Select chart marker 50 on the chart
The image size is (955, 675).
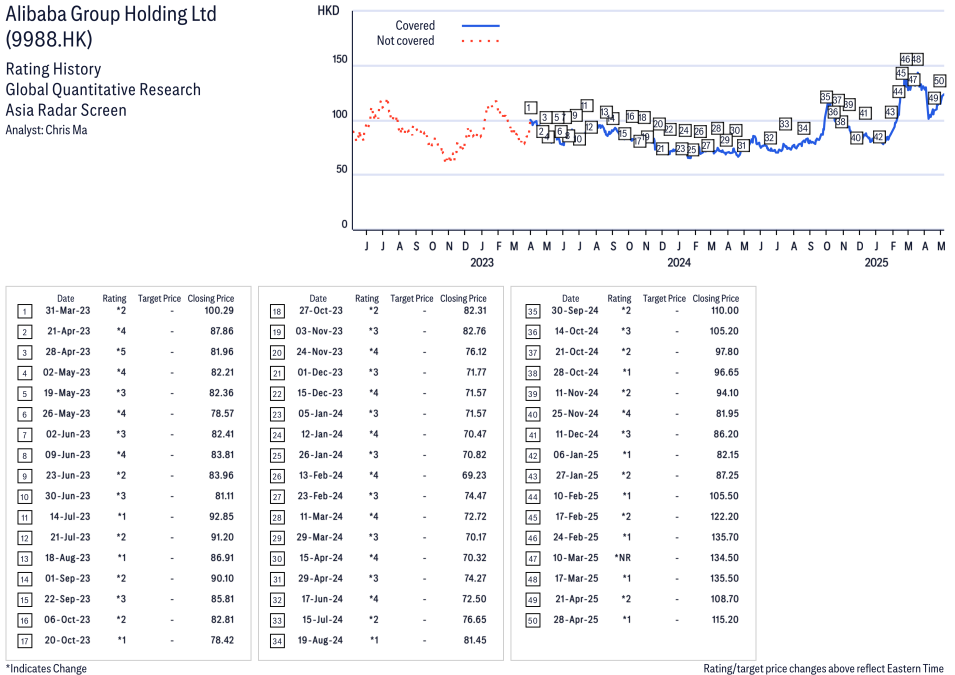[939, 80]
